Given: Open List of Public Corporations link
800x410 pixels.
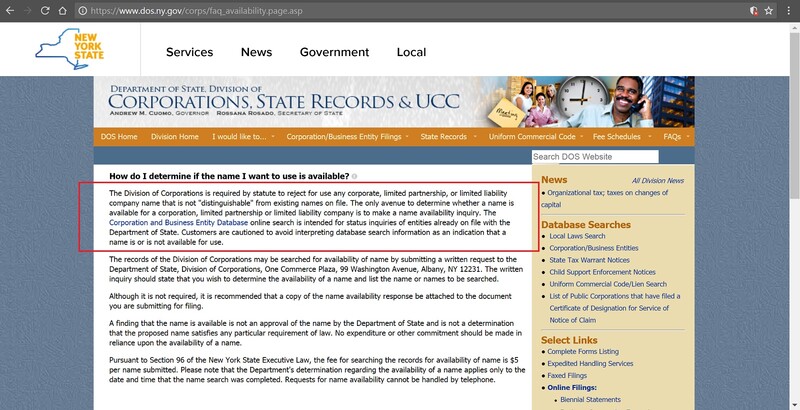Looking at the screenshot, I should point(616,308).
